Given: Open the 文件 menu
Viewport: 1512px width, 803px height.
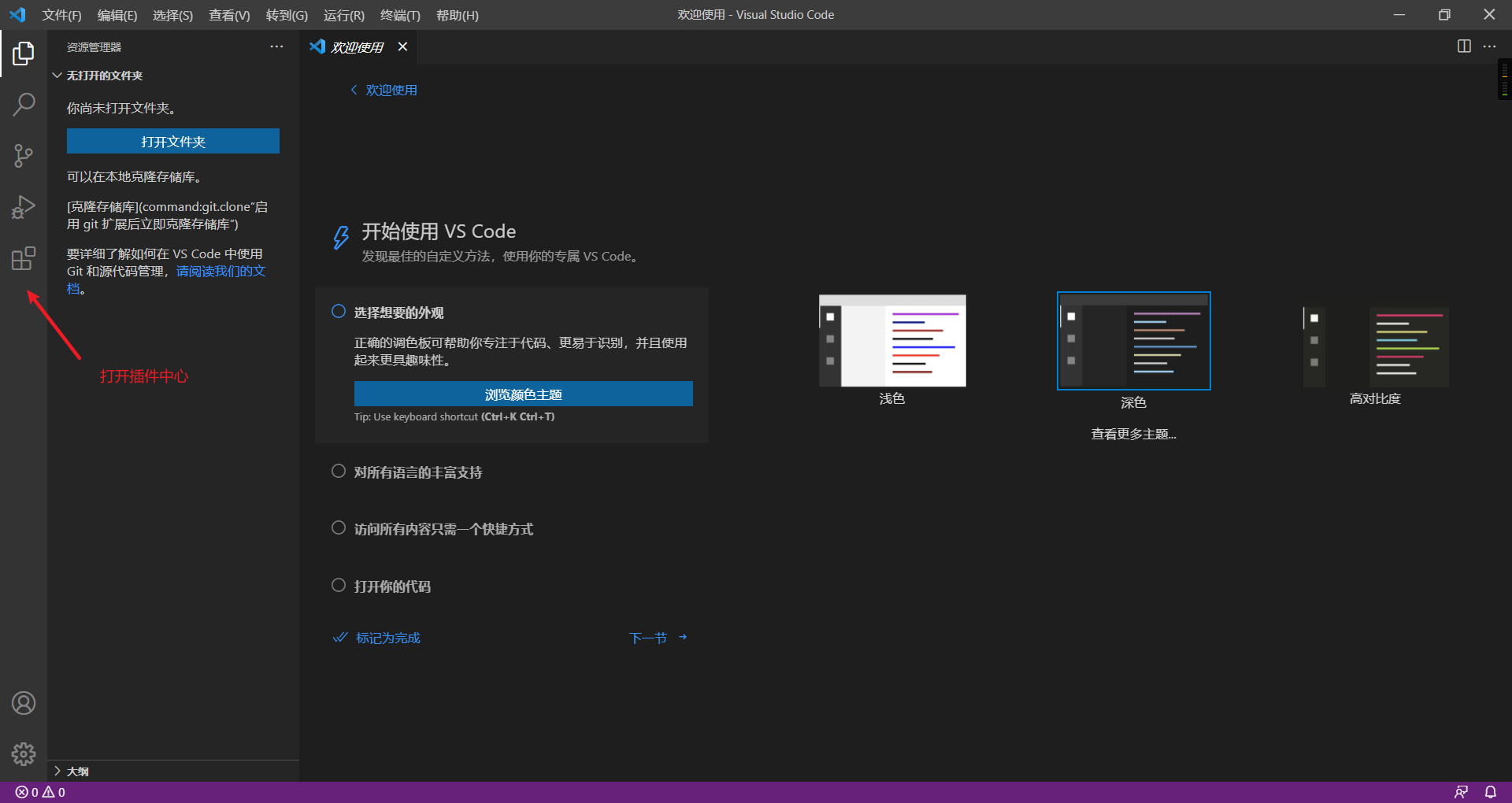Looking at the screenshot, I should [61, 15].
